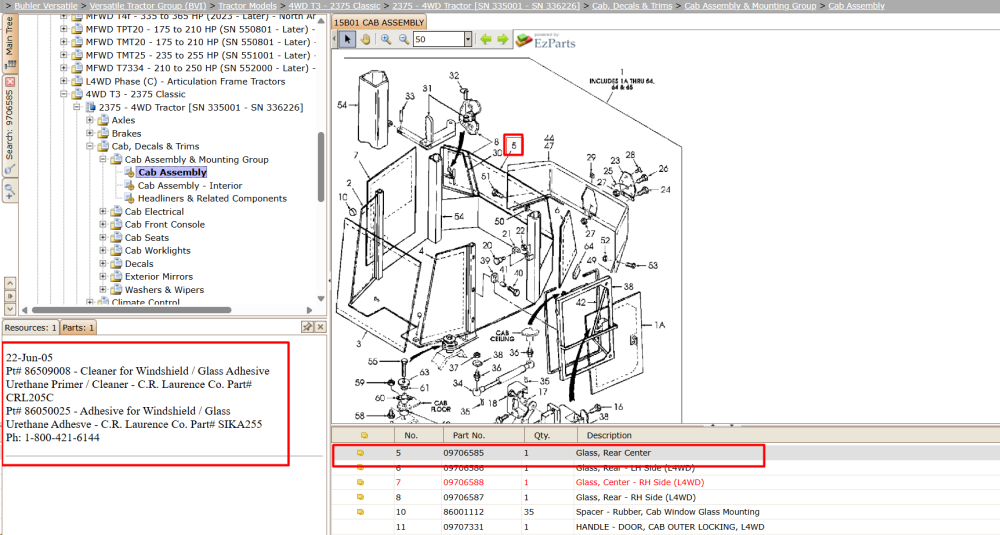Click the tag icon in part 8 row
The height and width of the screenshot is (535, 1000).
[360, 497]
